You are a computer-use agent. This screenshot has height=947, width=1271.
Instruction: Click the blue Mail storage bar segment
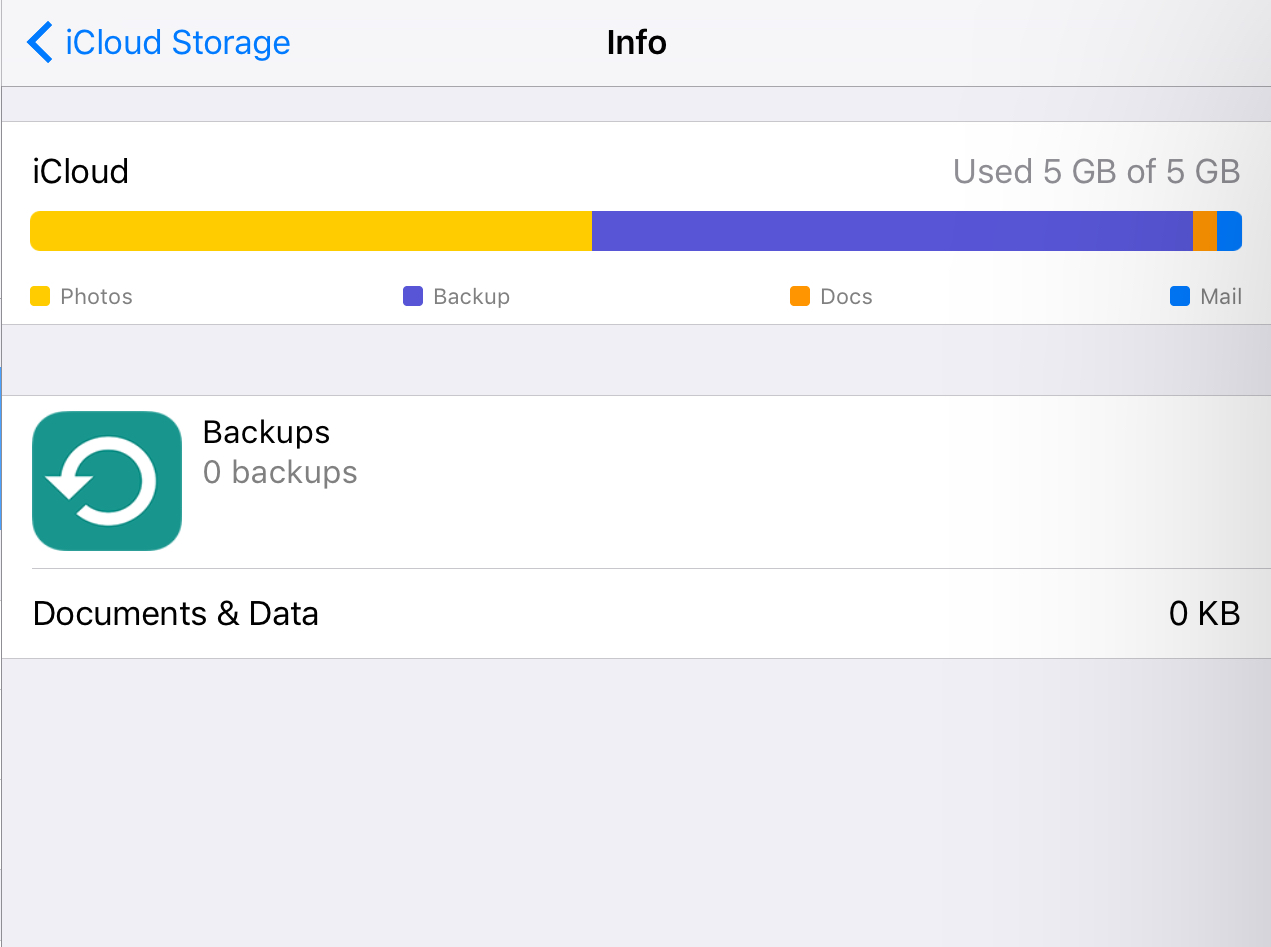pyautogui.click(x=1229, y=231)
